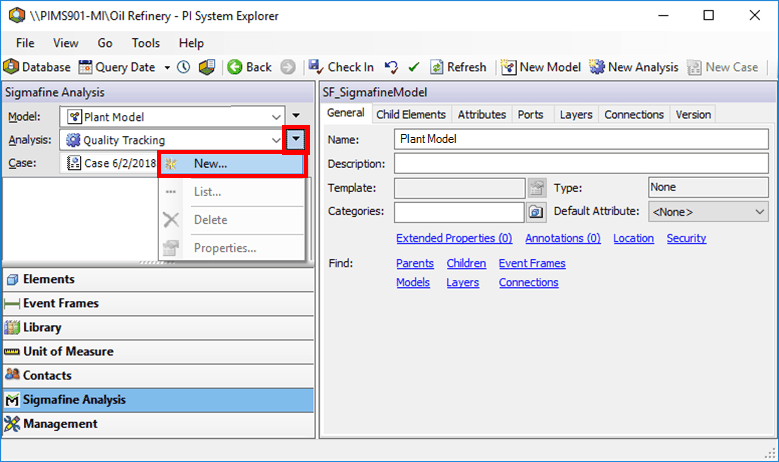Screen dimensions: 779x462
Task: Open the Management navigator section
Action: click(158, 424)
